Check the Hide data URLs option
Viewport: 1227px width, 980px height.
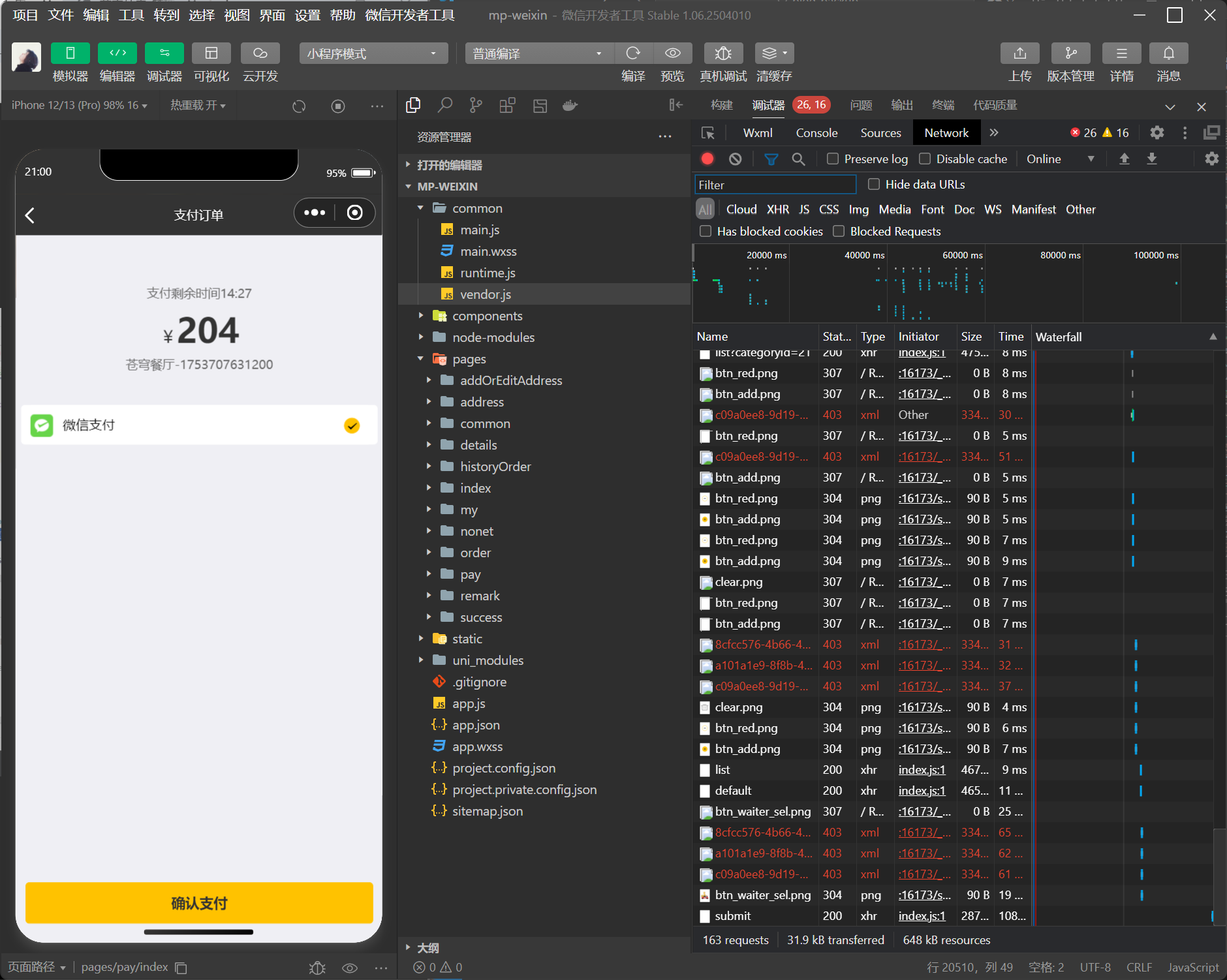point(874,185)
